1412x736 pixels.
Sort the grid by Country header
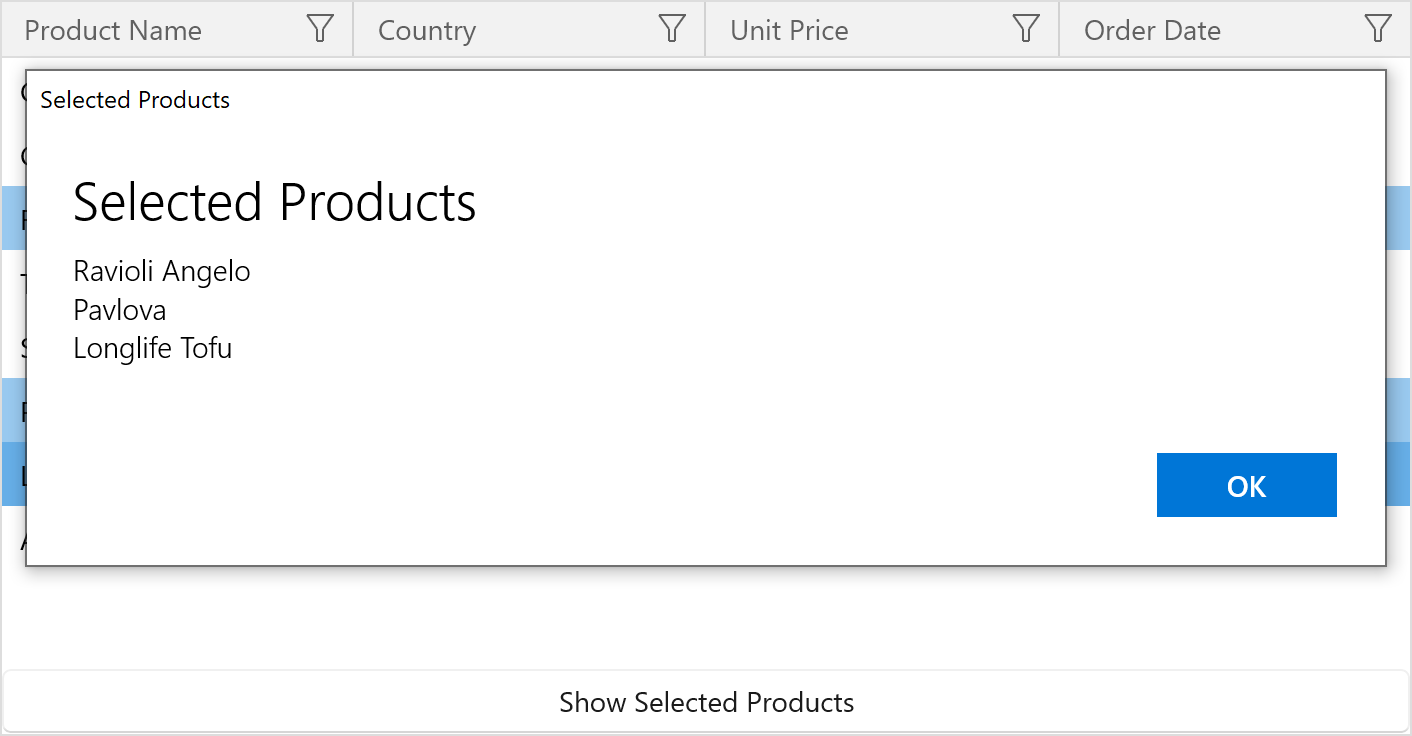pos(428,29)
